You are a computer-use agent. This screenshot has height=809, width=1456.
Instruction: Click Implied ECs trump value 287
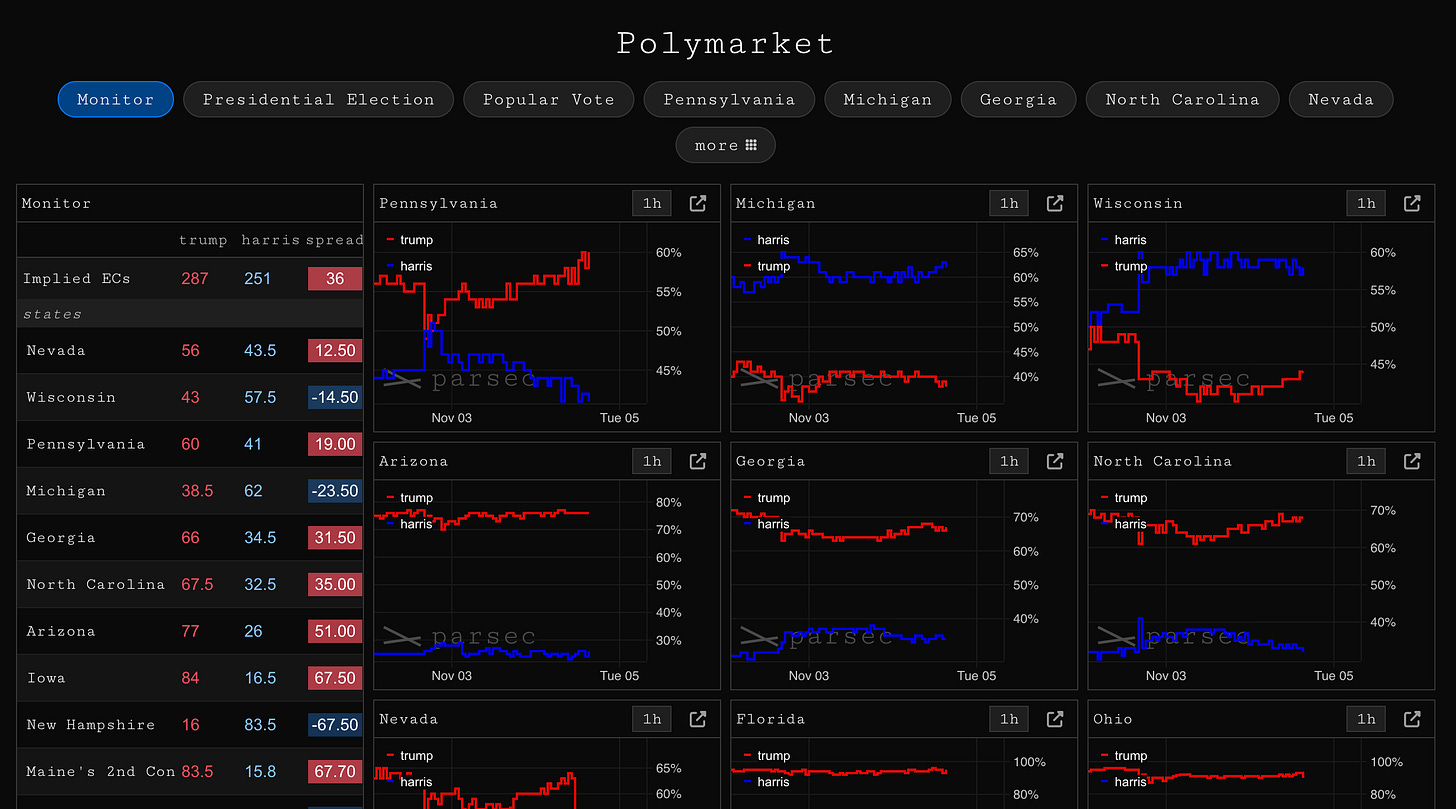(195, 279)
